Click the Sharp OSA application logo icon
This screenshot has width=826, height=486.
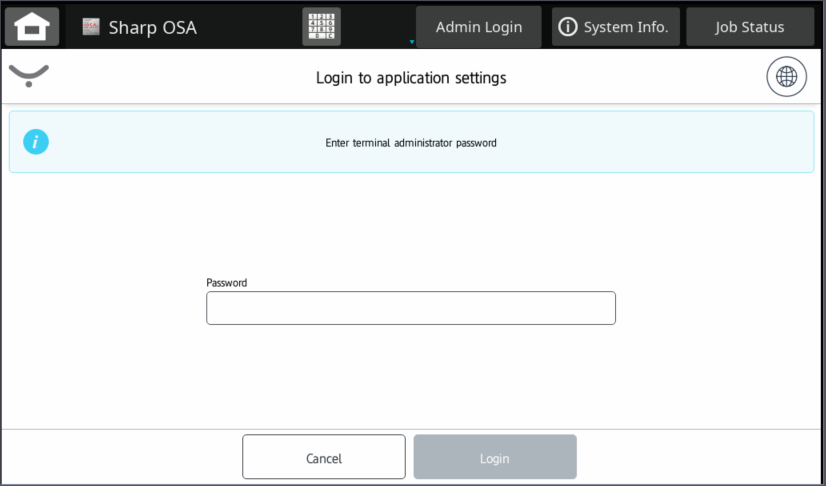[91, 27]
